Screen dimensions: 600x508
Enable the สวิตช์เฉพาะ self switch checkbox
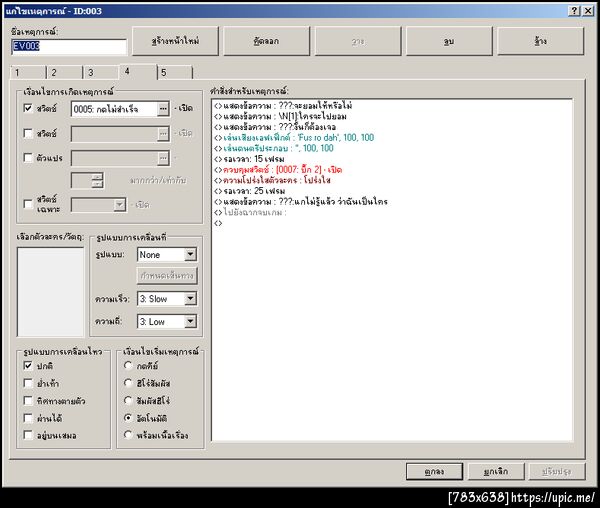28,204
